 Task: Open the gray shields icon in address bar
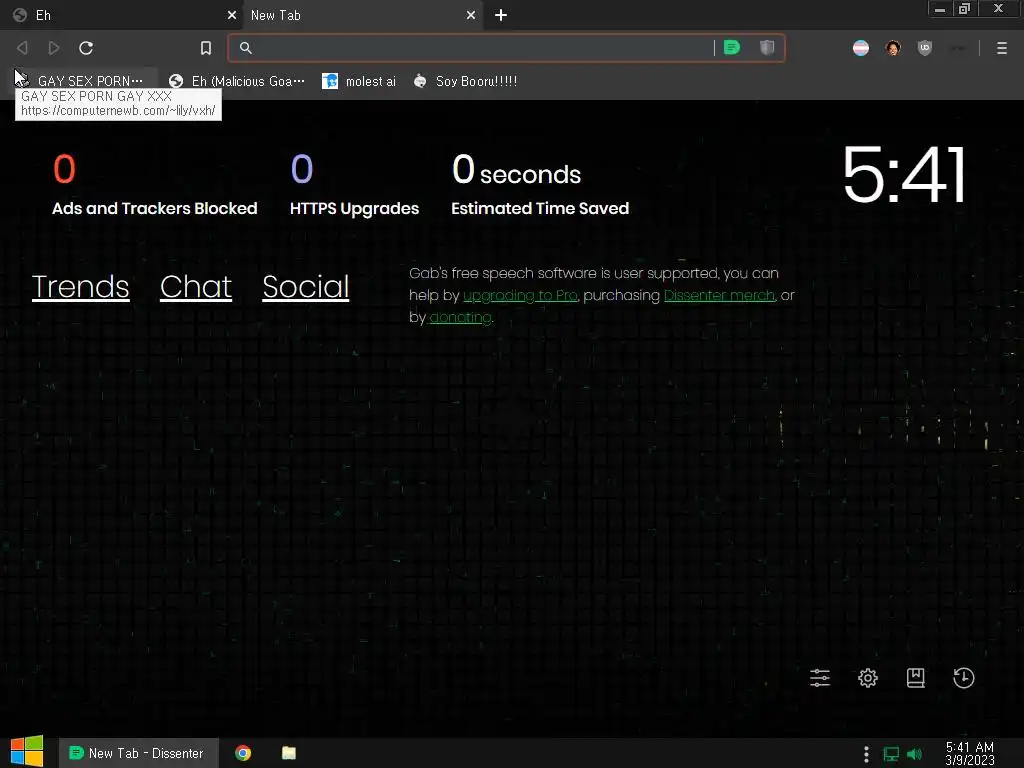click(x=767, y=48)
